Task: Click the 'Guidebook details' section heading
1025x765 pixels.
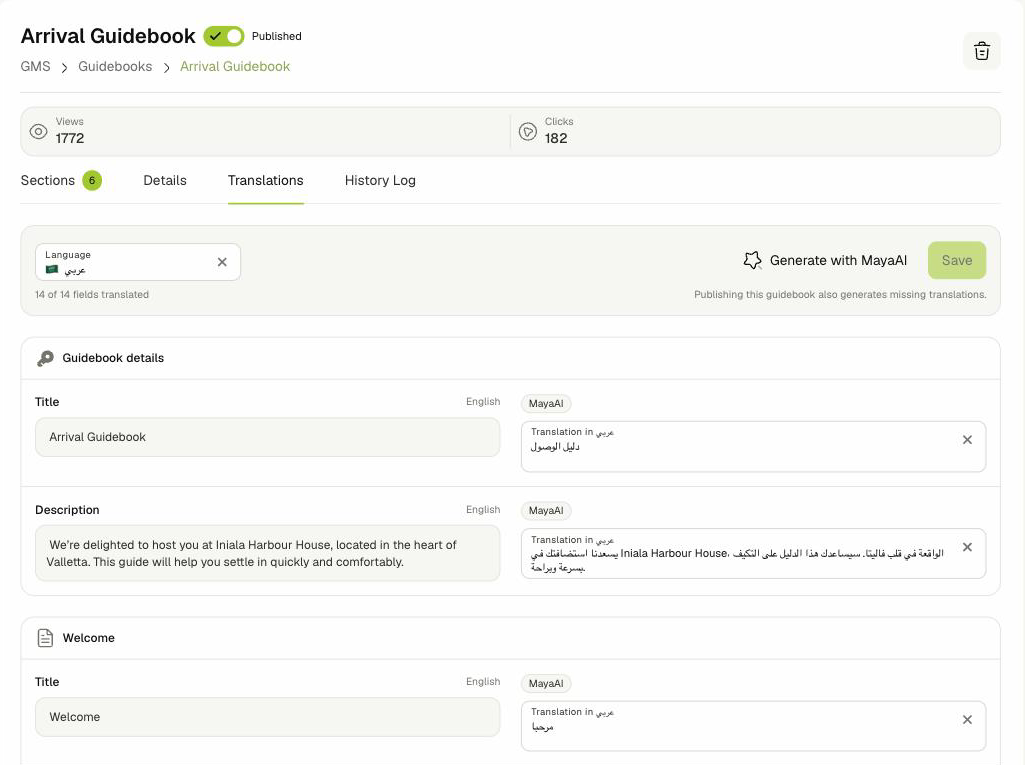Action: coord(113,358)
